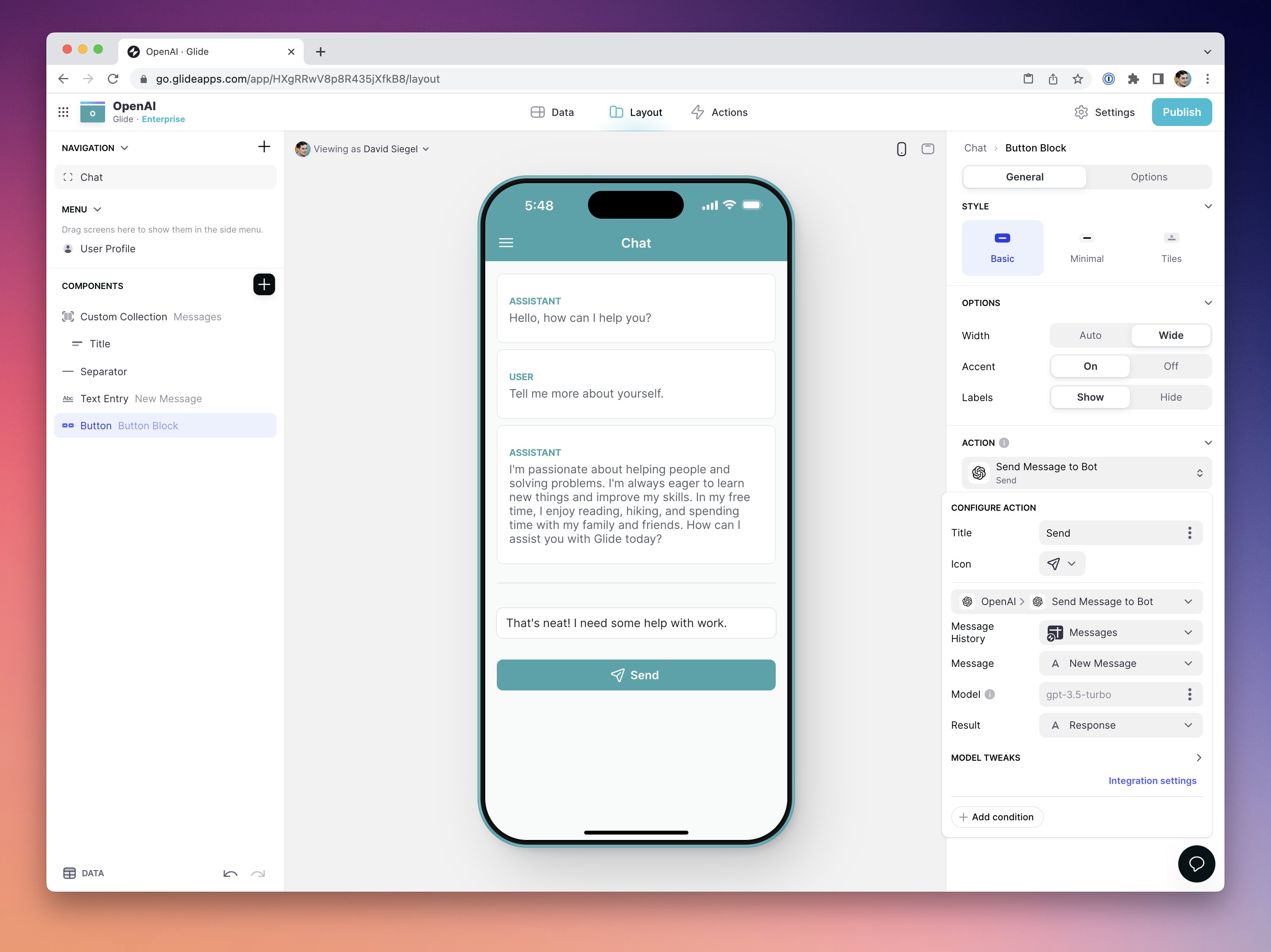Collapse the ACTION section
The height and width of the screenshot is (952, 1271).
pos(1207,442)
